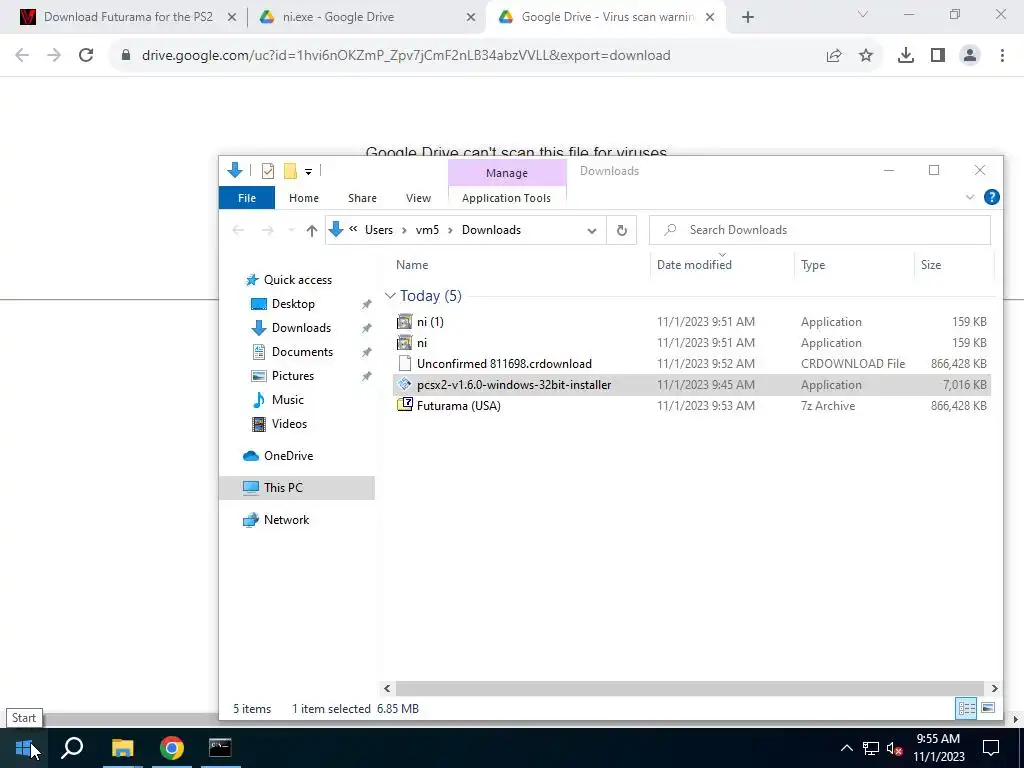Click the Search Downloads field
Image resolution: width=1024 pixels, height=768 pixels.
[820, 230]
